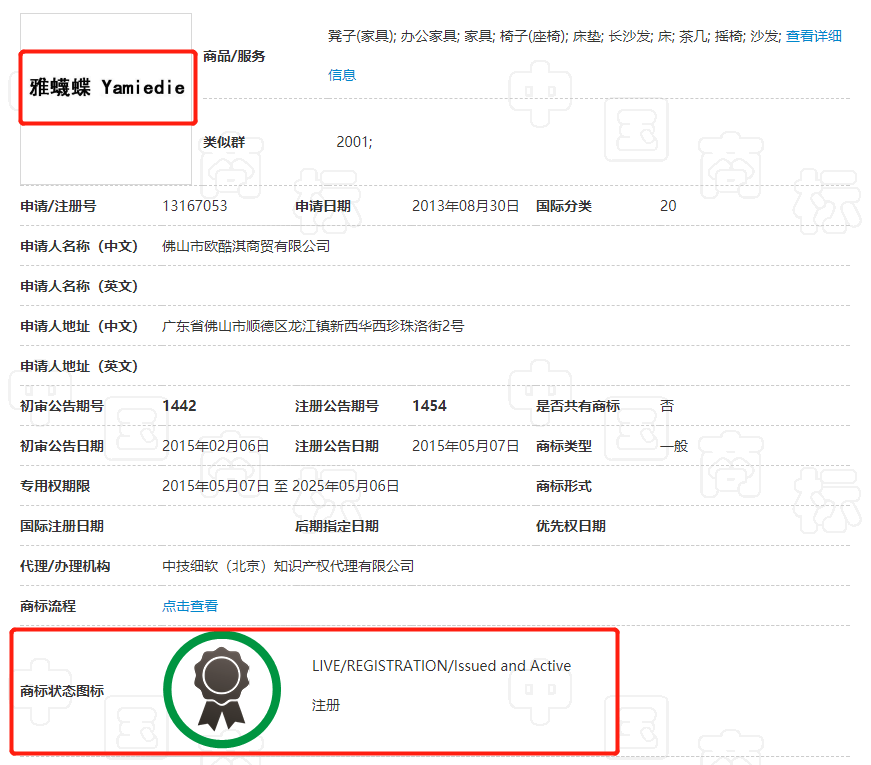Click the 是否共有商标 field label

pos(578,406)
